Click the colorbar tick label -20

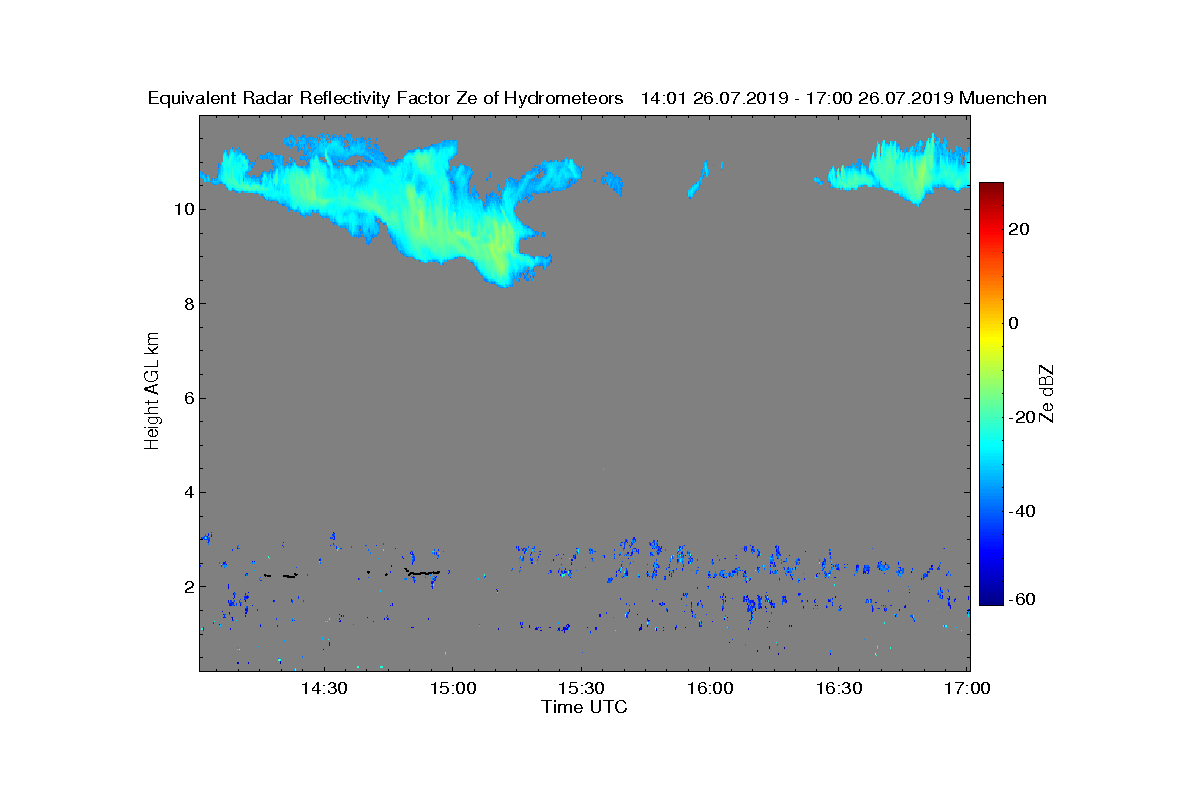[x=1023, y=417]
